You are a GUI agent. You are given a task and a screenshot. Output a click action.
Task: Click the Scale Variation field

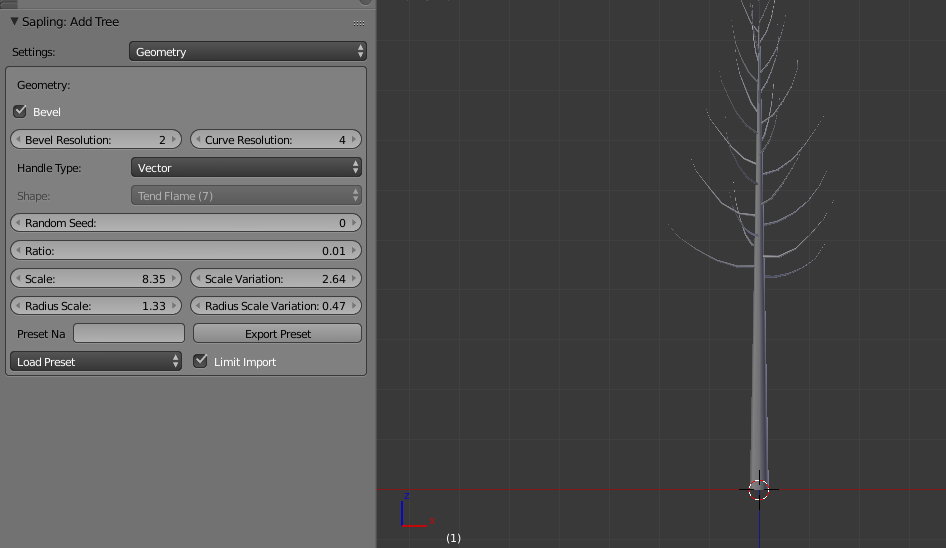(x=276, y=279)
